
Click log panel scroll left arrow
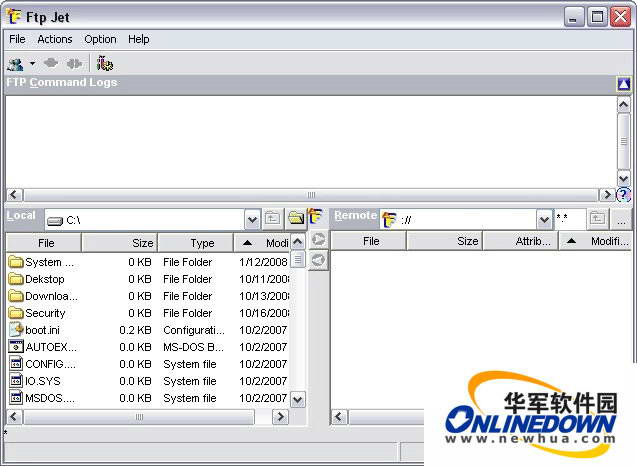click(15, 195)
